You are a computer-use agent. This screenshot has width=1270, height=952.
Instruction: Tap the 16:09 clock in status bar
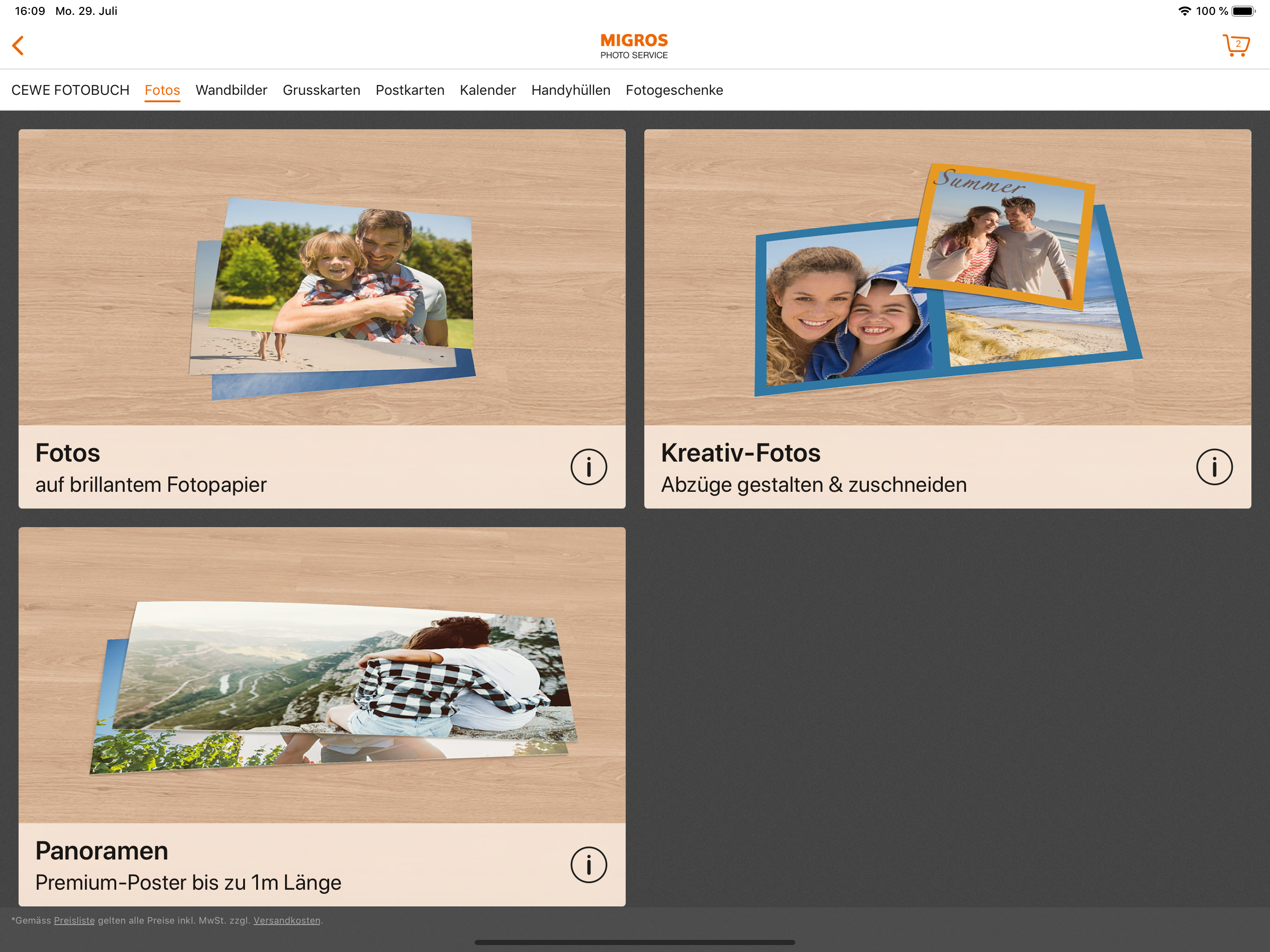coord(30,11)
